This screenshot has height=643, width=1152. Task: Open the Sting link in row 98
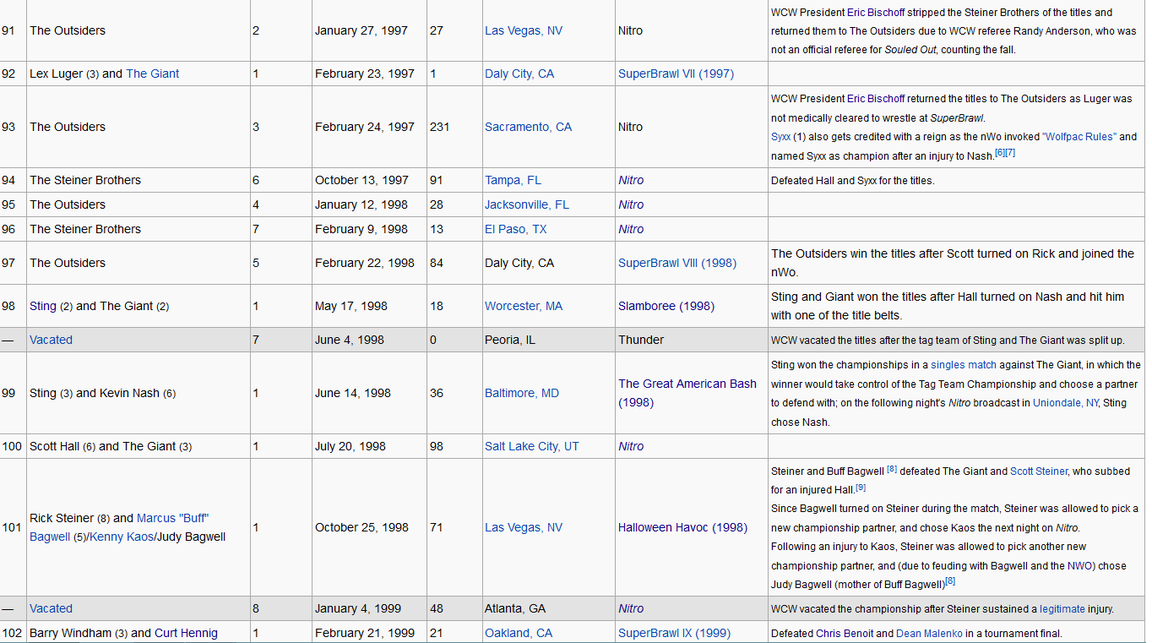[x=43, y=306]
